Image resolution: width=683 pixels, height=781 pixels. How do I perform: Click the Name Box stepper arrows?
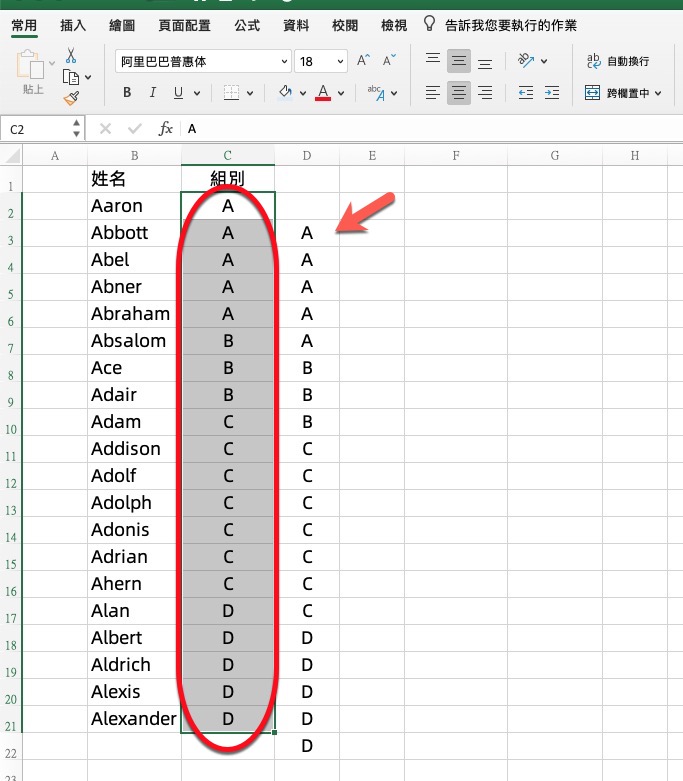[76, 128]
